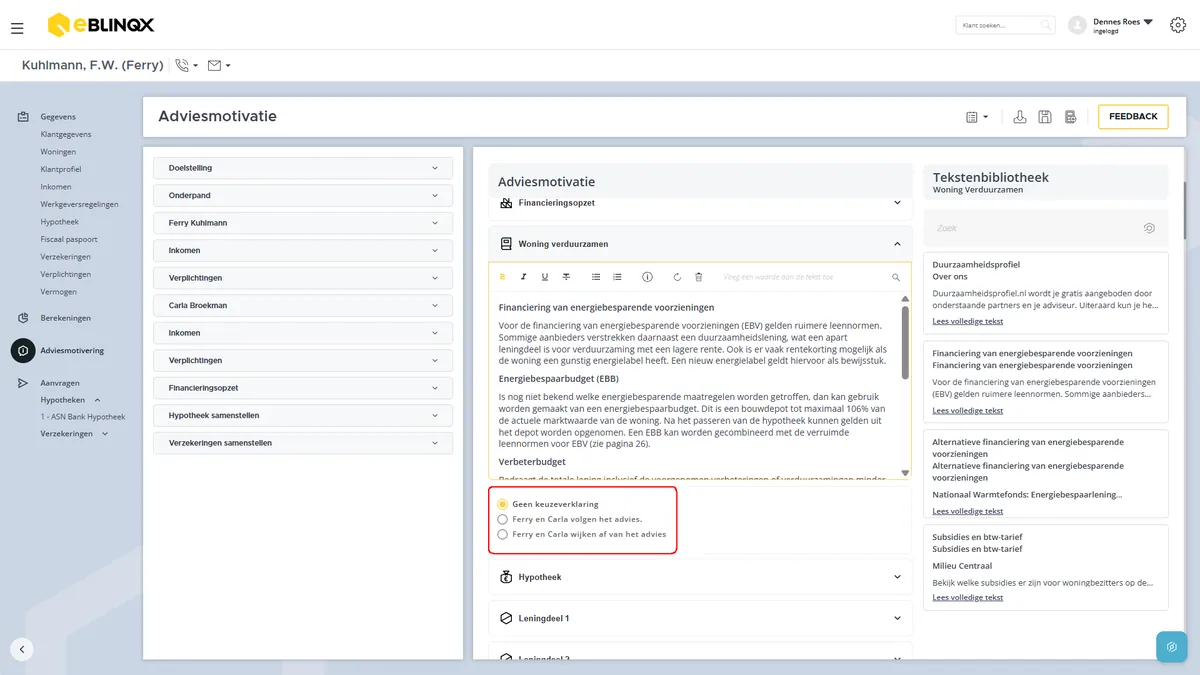Go to Klantgegevens in the sidebar
1200x675 pixels.
click(66, 134)
